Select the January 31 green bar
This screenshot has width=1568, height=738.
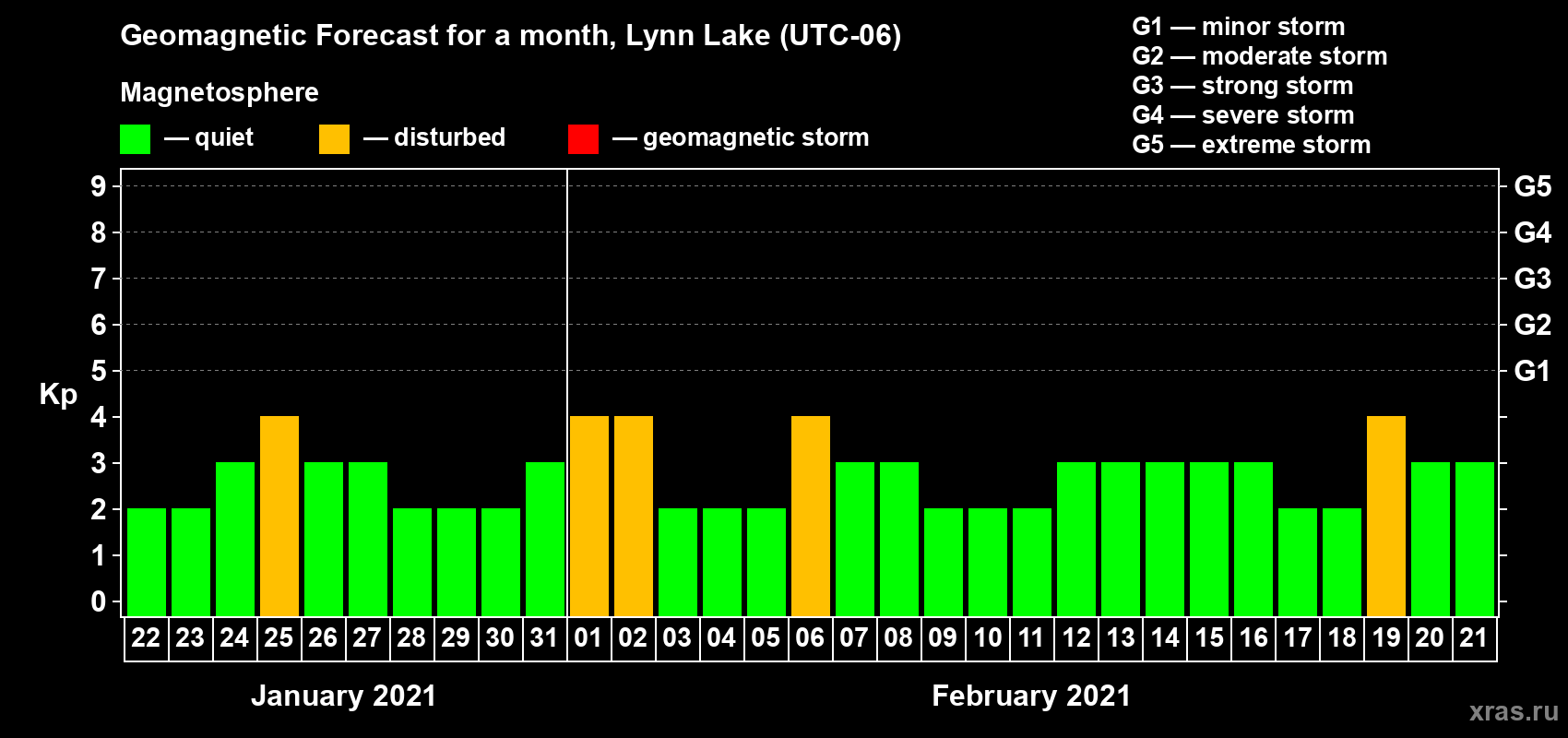tap(545, 539)
